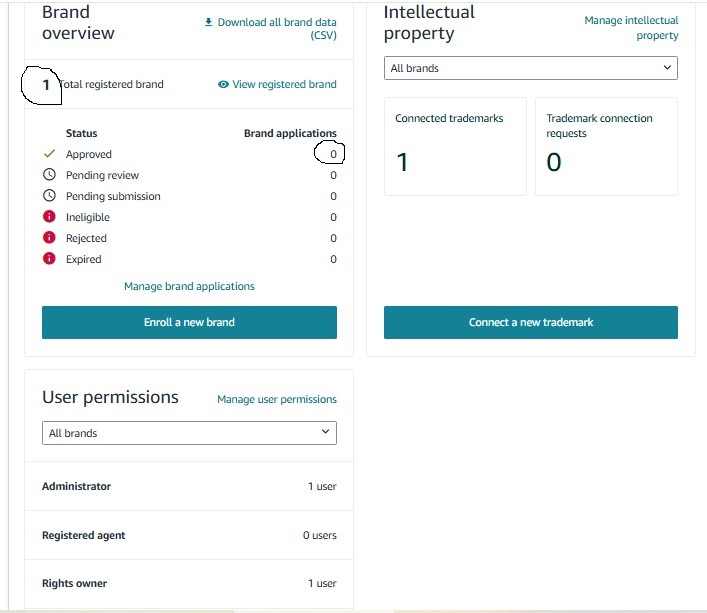Viewport: 707px width, 613px height.
Task: Click the eye icon for registered brand
Action: pyautogui.click(x=223, y=84)
